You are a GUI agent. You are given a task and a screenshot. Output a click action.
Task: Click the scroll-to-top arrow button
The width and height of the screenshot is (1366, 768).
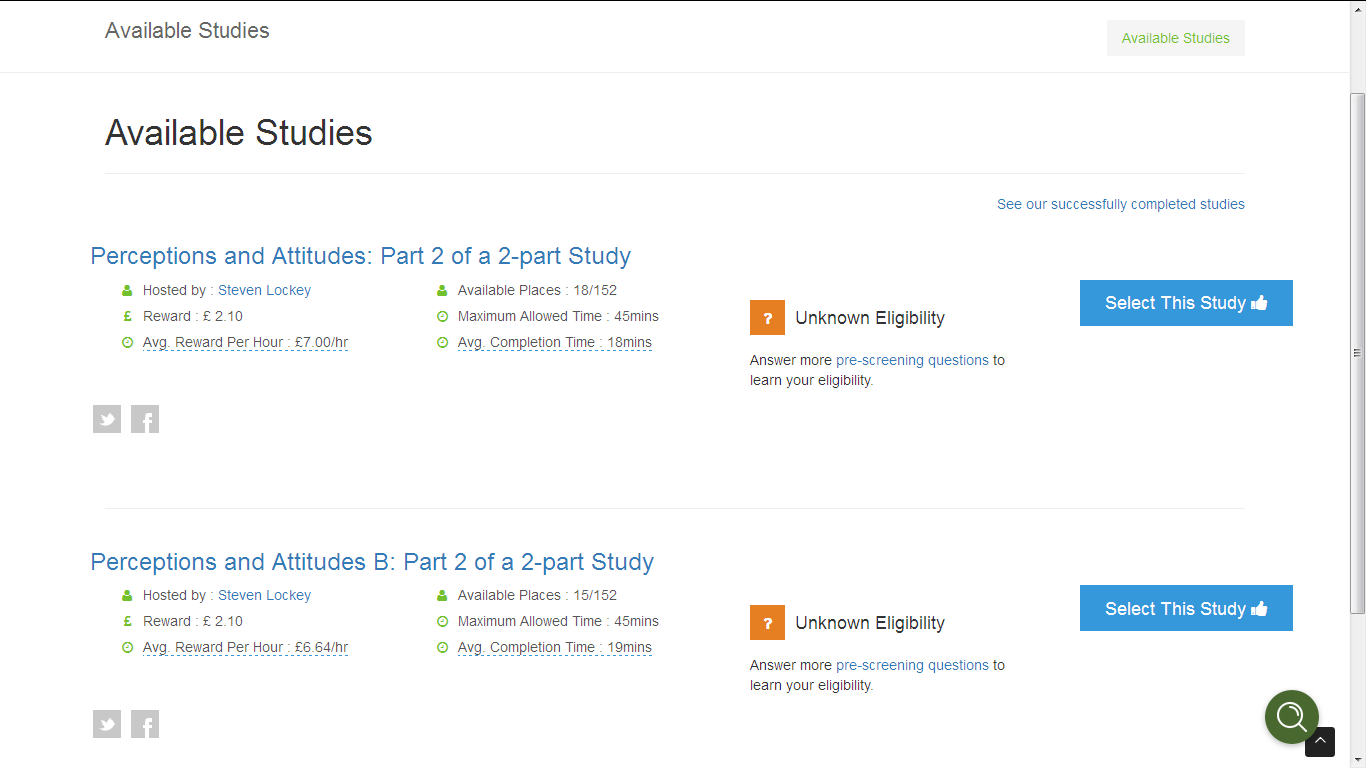point(1320,742)
